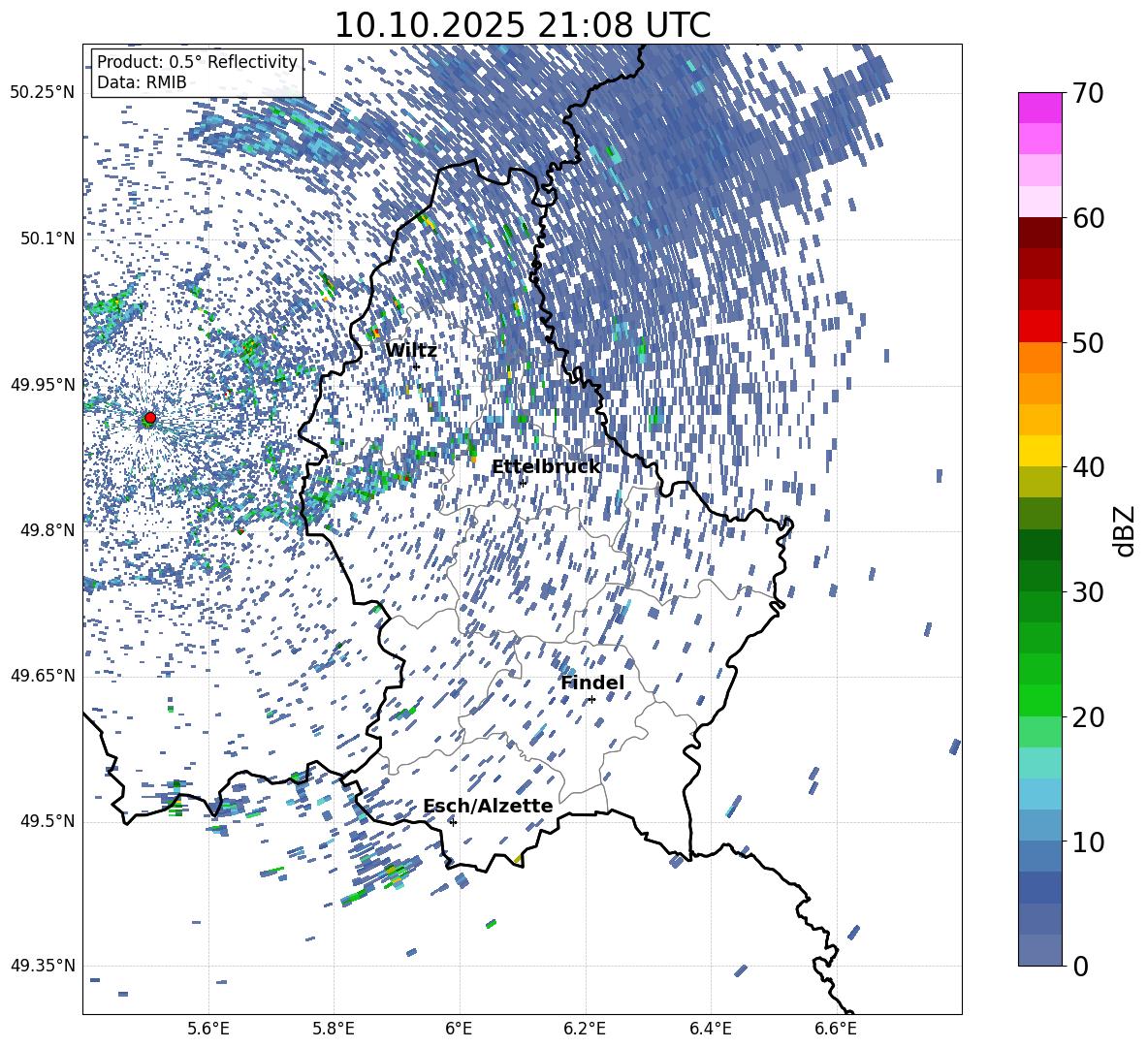Pick the dark maroon 58-60 dBZ band

(1039, 233)
